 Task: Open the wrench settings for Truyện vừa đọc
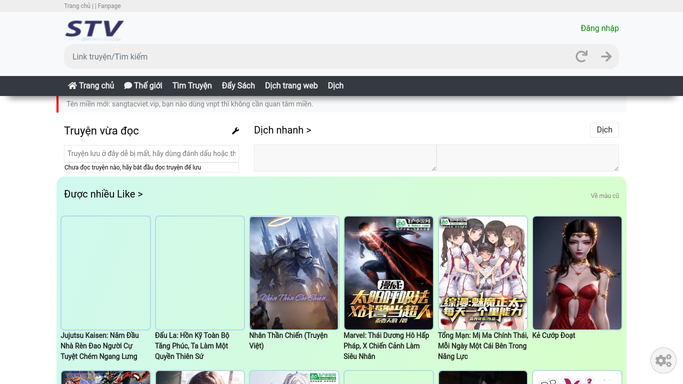pyautogui.click(x=235, y=131)
